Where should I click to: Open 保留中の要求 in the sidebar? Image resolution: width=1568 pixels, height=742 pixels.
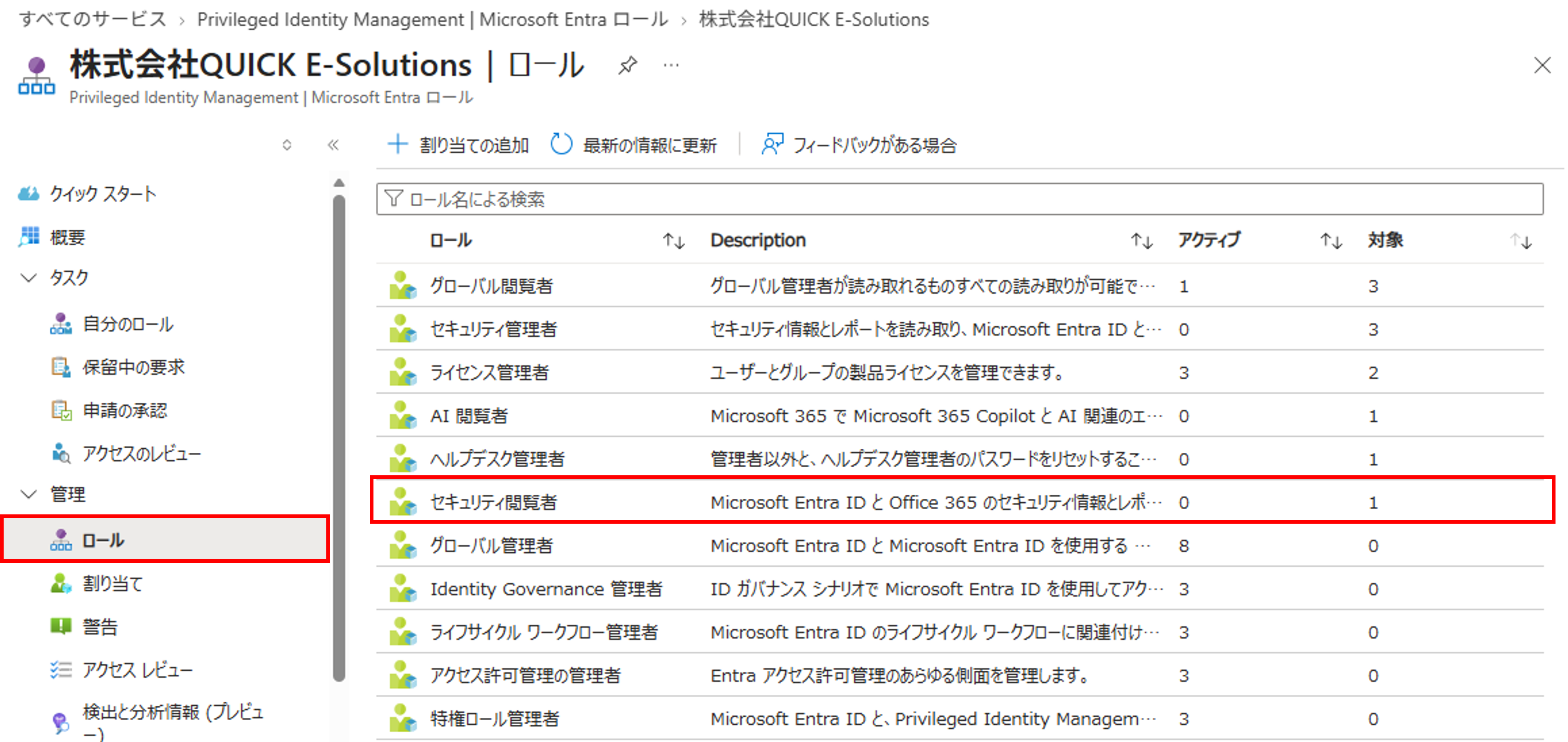(134, 367)
